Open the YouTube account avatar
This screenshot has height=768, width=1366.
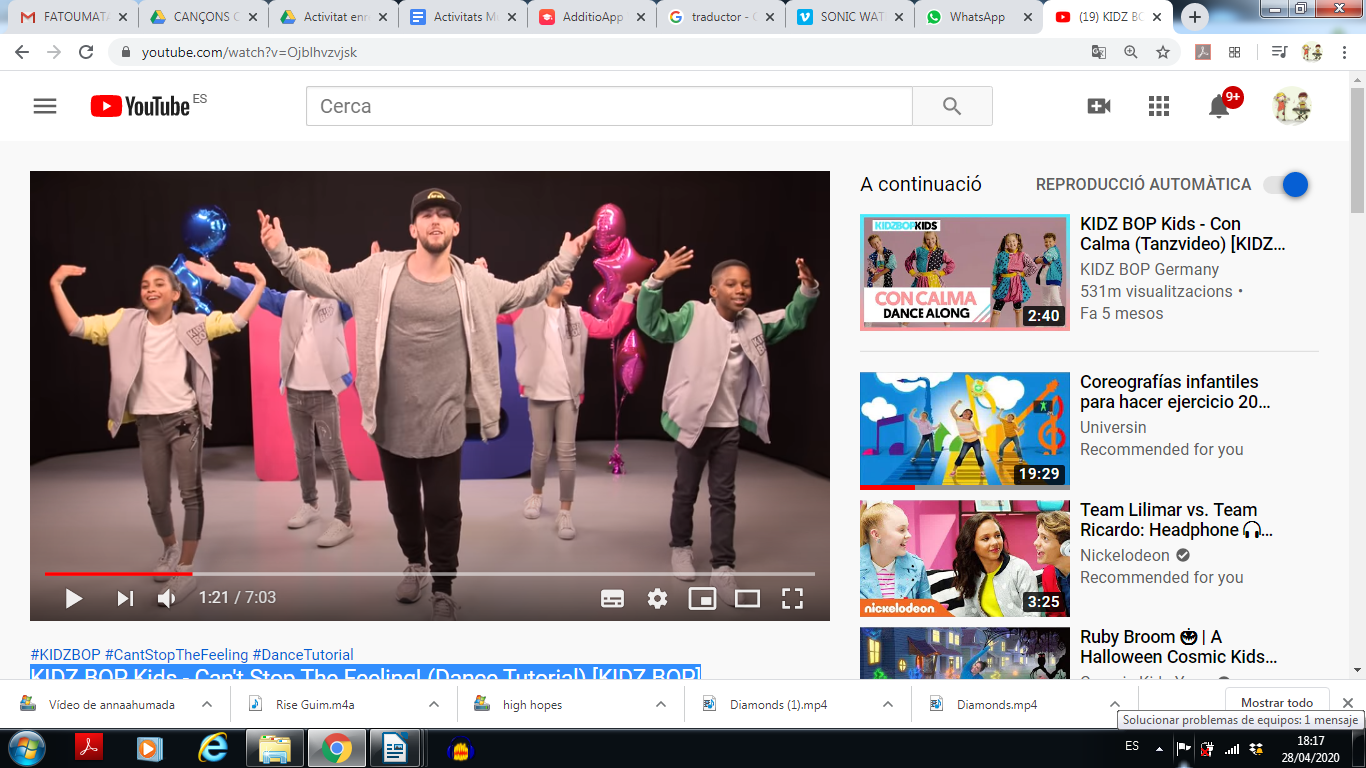[1292, 106]
